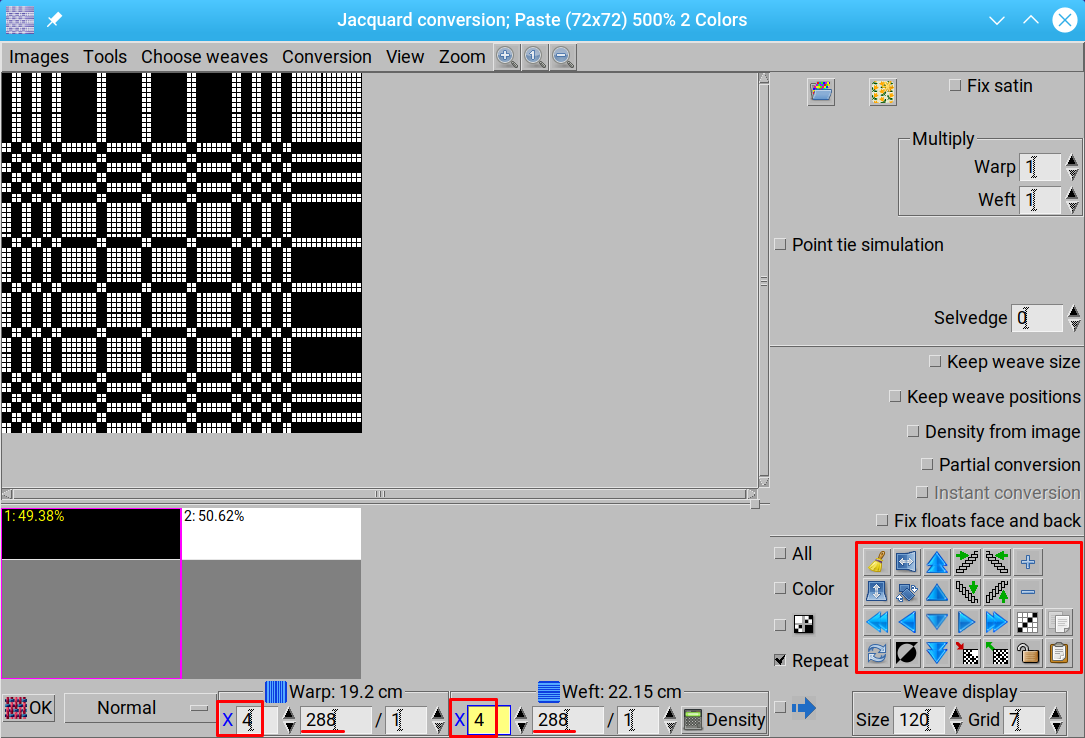The width and height of the screenshot is (1085, 738).
Task: Click the single left arrow shift icon
Action: click(x=906, y=622)
